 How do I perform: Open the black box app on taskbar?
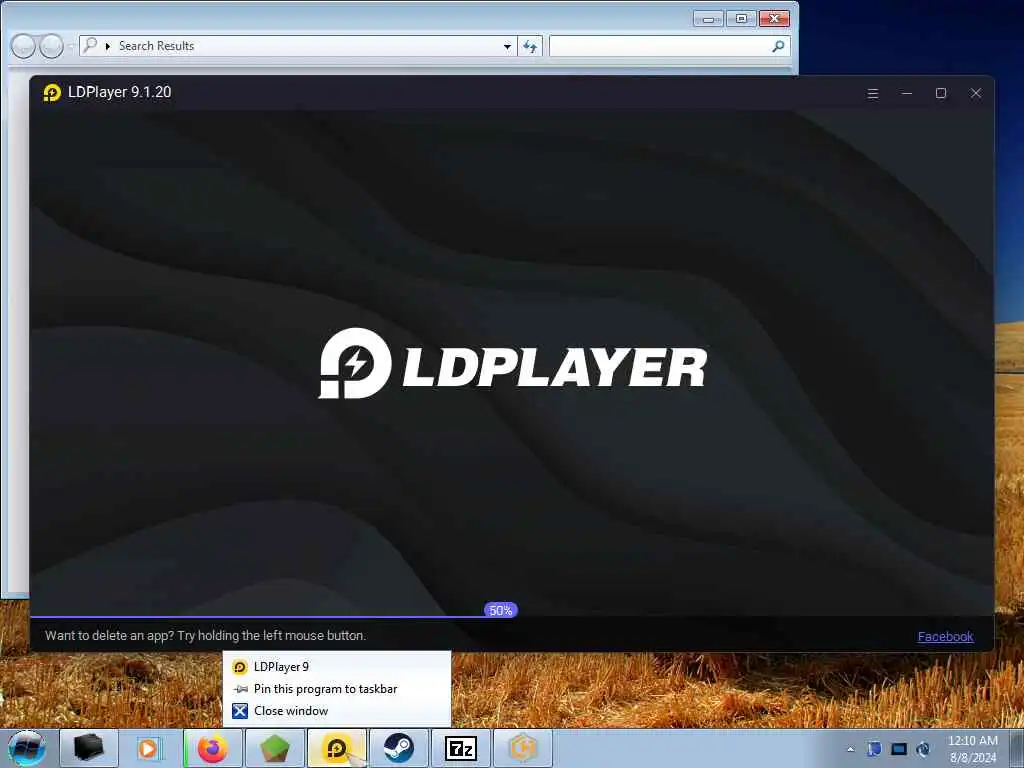pyautogui.click(x=89, y=748)
